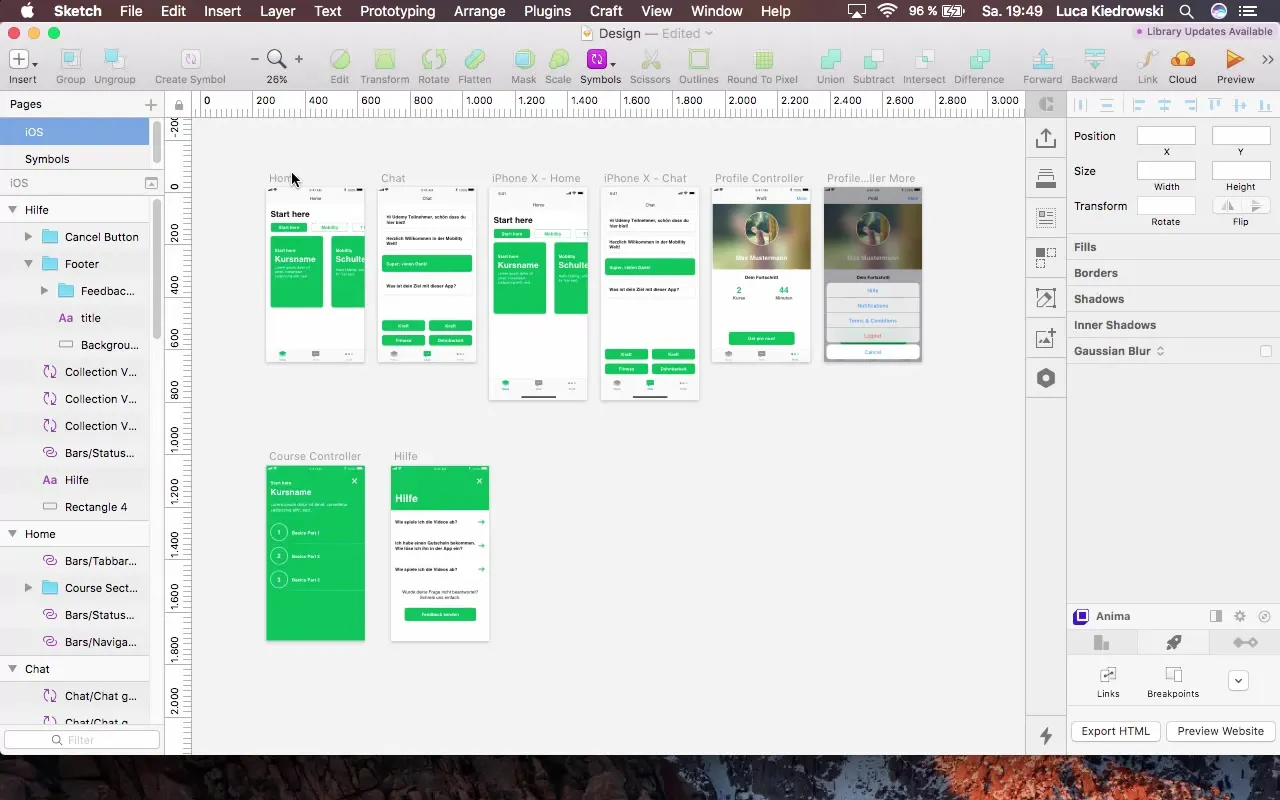Image resolution: width=1280 pixels, height=800 pixels.
Task: Open the Craft Photos image tool icon
Action: tap(1046, 338)
